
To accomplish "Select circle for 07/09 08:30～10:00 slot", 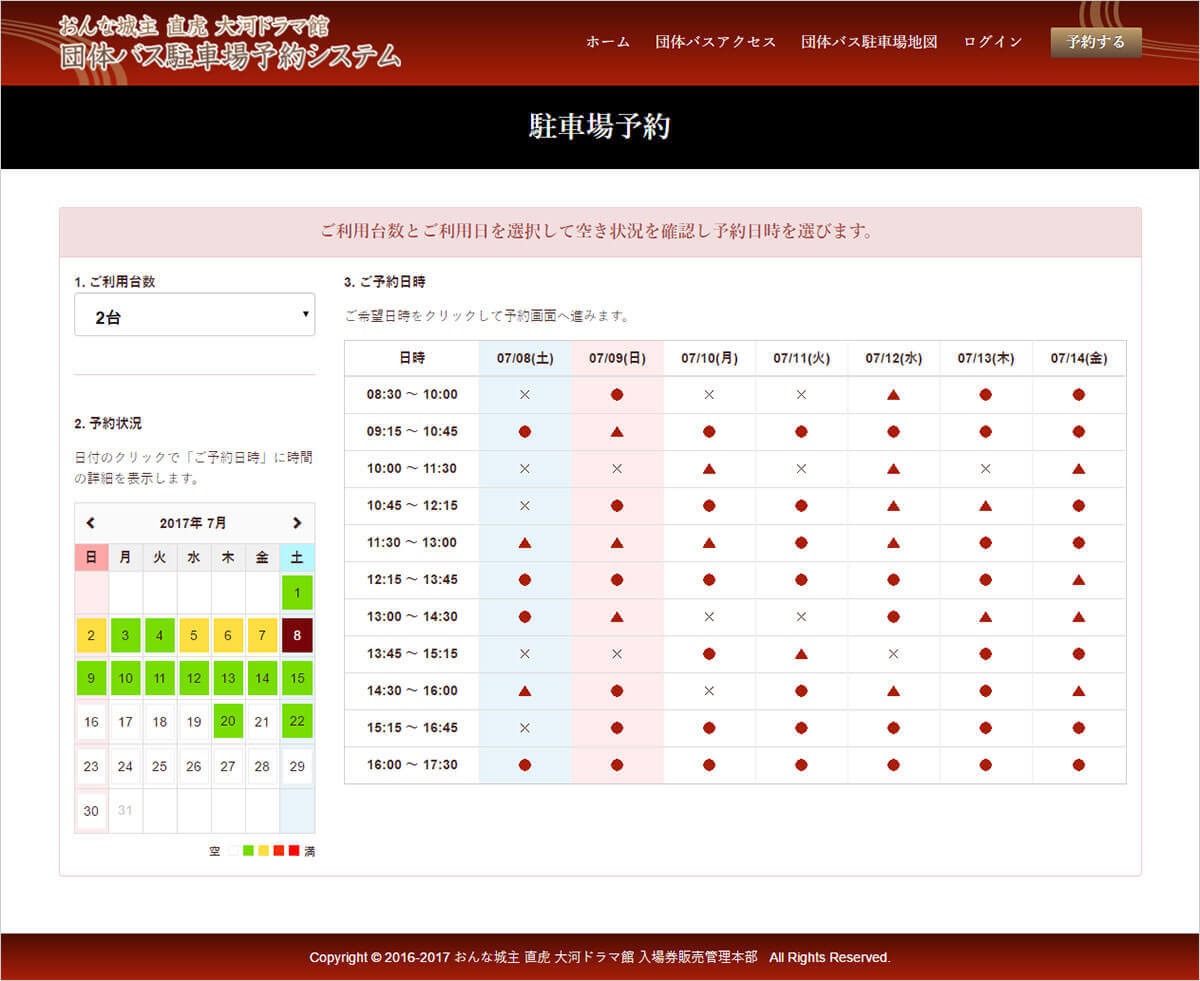I will (617, 395).
